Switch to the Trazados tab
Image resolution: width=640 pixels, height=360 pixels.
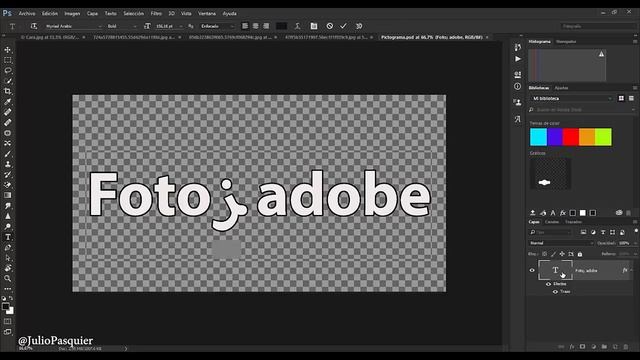[x=573, y=222]
